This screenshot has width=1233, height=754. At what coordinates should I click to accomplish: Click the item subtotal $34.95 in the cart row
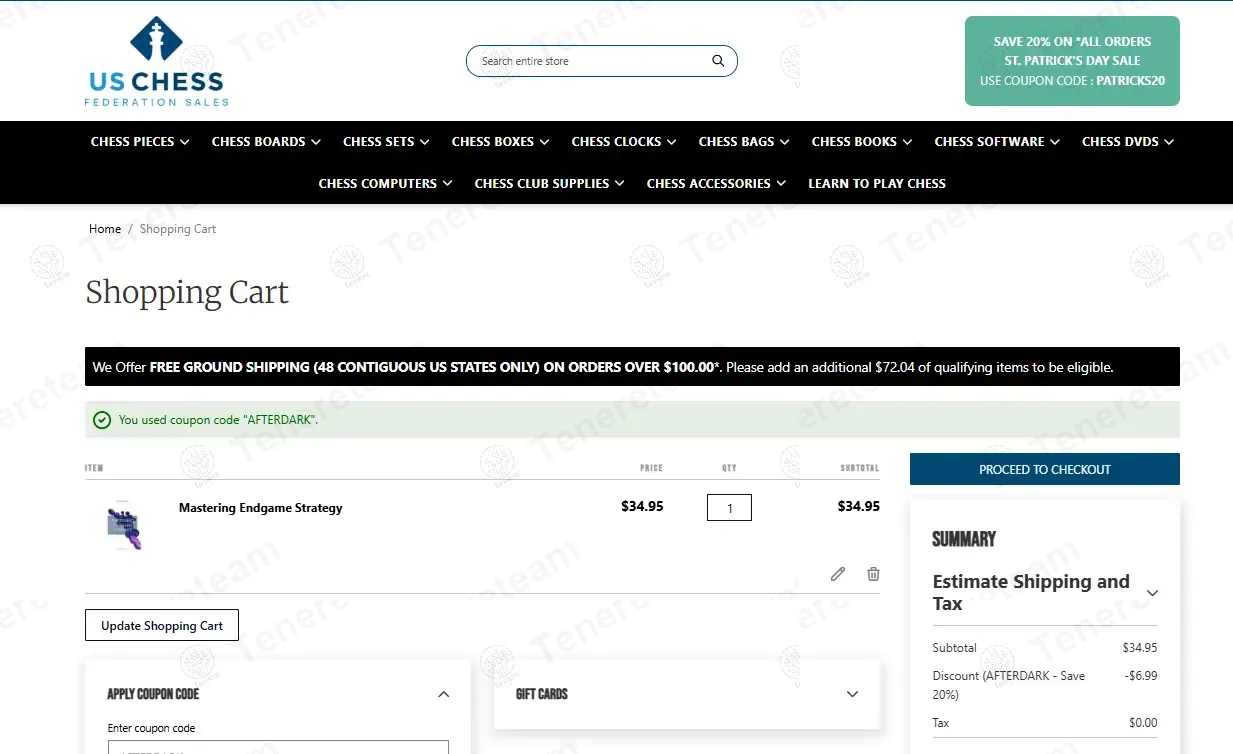[x=858, y=506]
